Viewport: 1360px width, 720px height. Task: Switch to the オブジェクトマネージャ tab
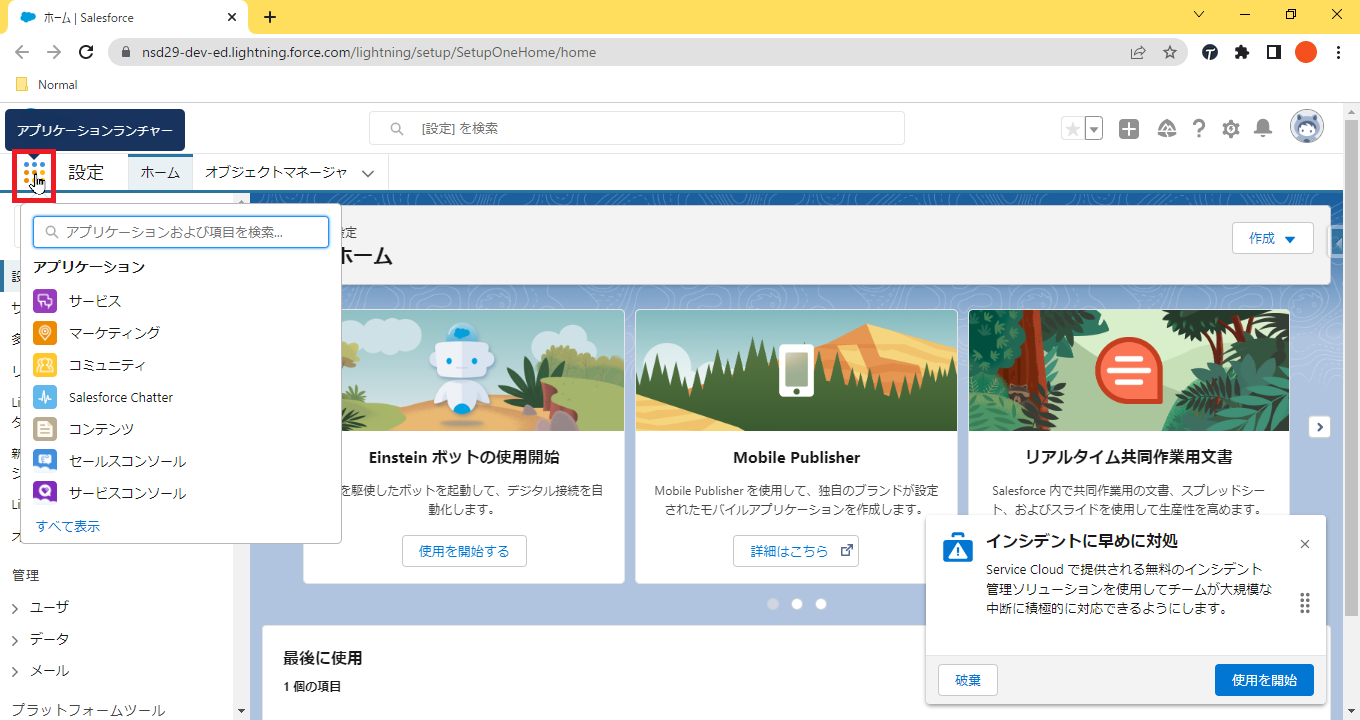[276, 172]
